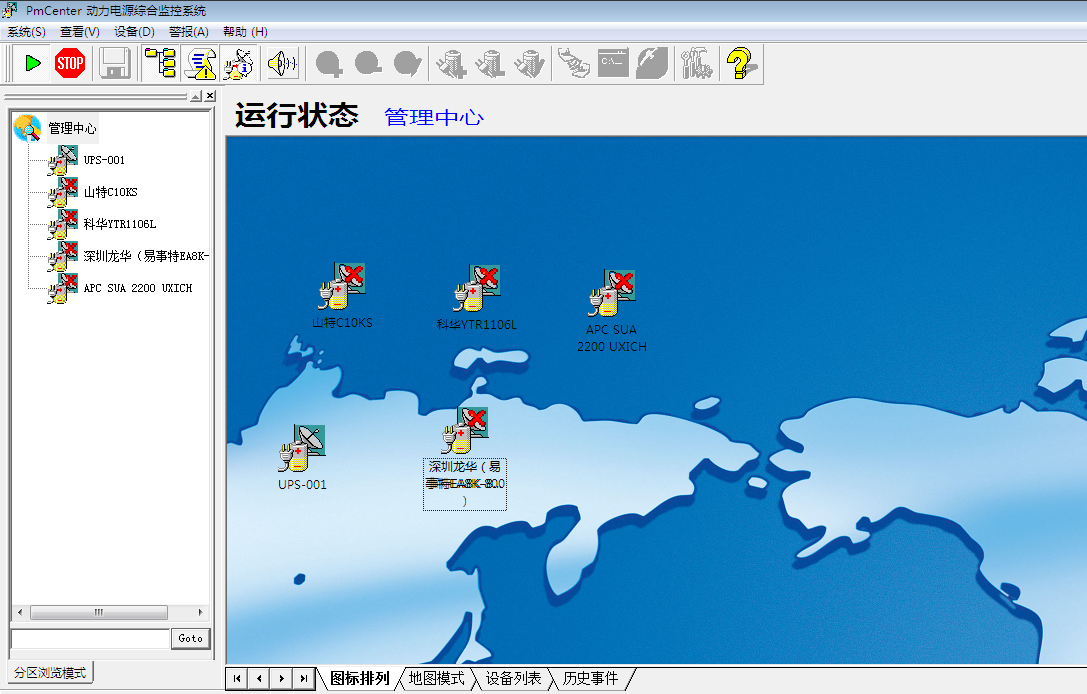Image resolution: width=1087 pixels, height=694 pixels.
Task: Switch to the 设备列表 tab
Action: click(514, 678)
